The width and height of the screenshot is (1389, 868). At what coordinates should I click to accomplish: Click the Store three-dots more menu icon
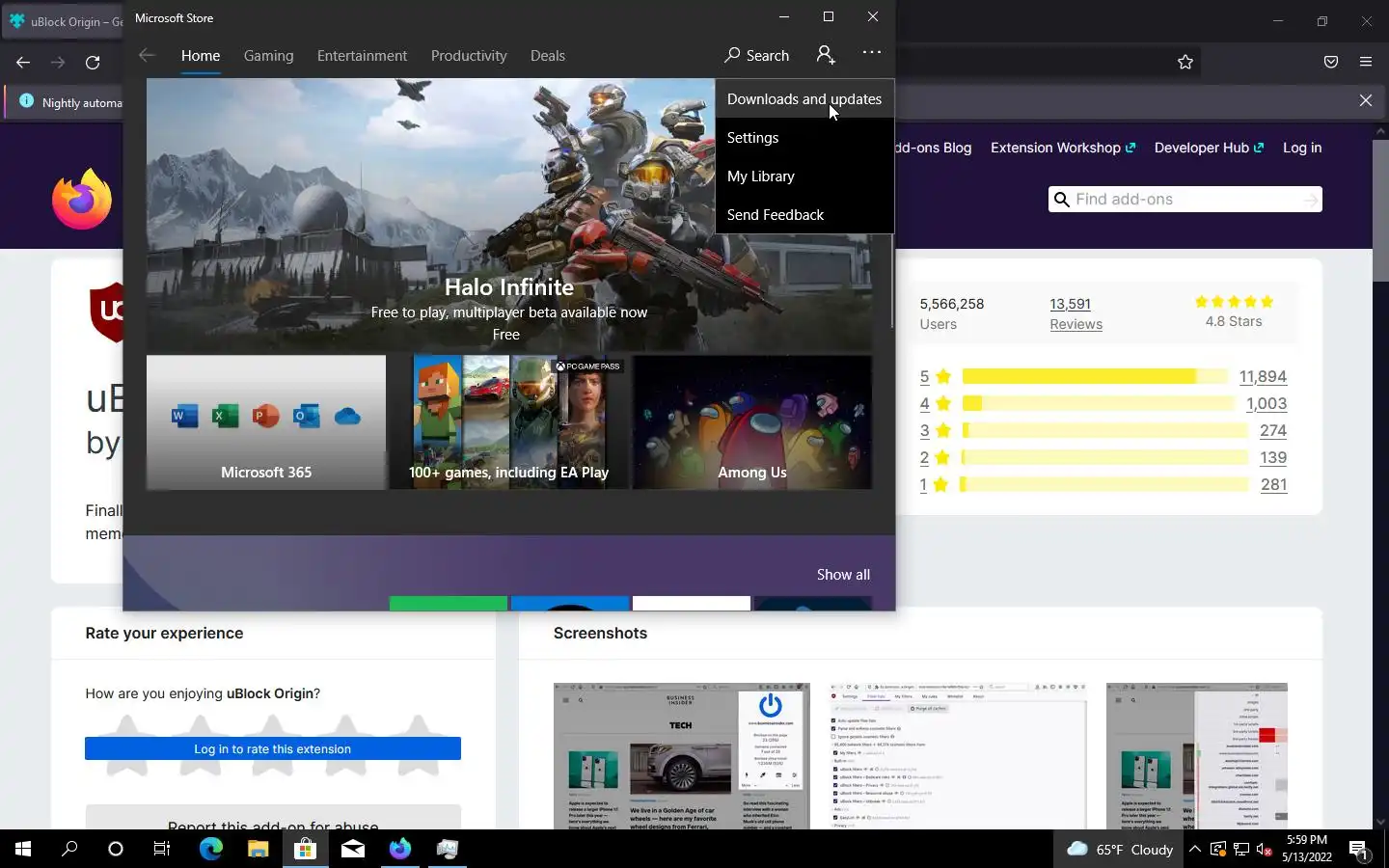tap(872, 52)
